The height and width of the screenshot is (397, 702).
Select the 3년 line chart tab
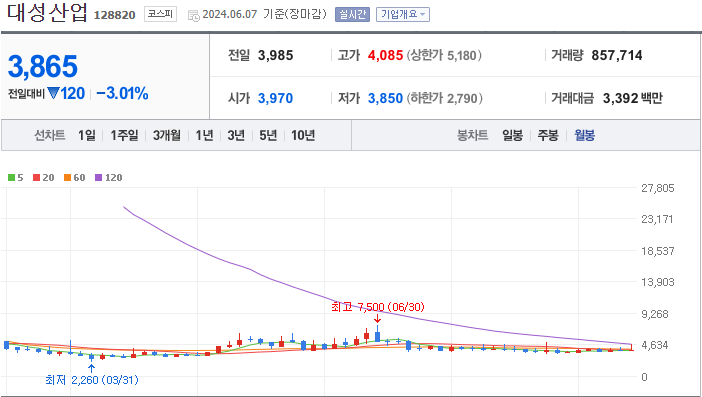tap(236, 135)
